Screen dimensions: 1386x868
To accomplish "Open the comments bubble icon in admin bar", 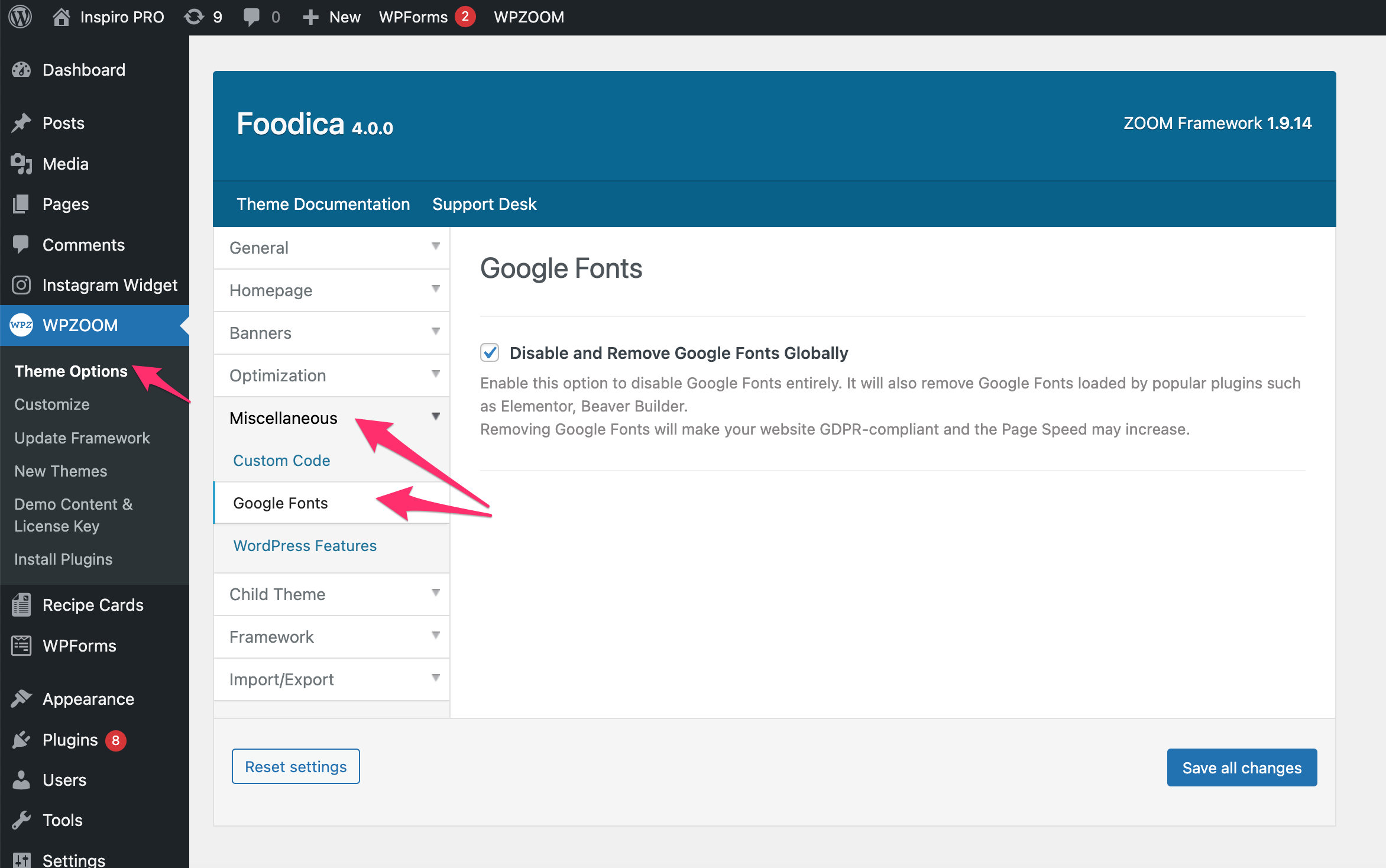I will pos(251,17).
